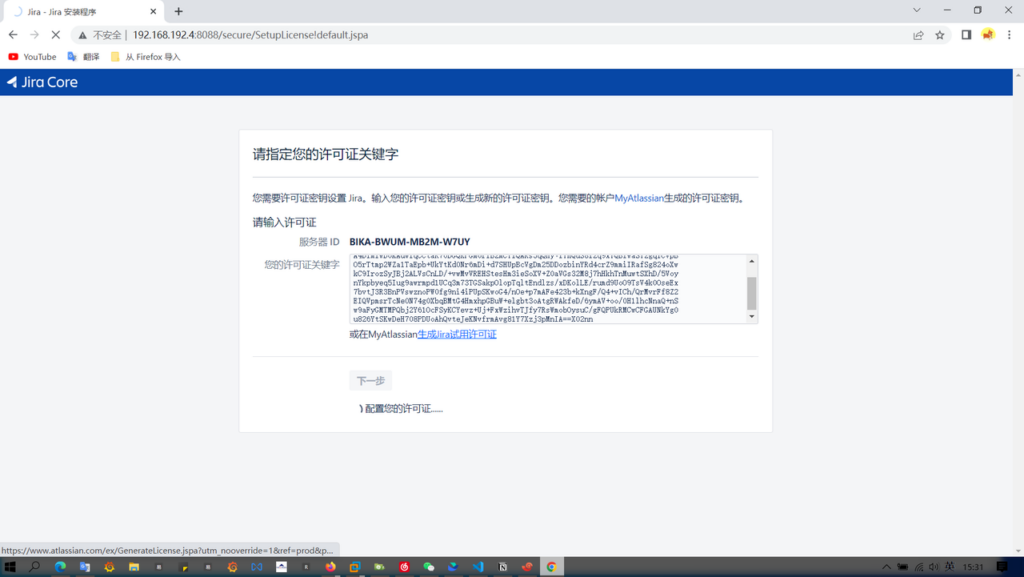Open the YouTube bookmark
Screen dimensions: 1024x577
[x=32, y=57]
